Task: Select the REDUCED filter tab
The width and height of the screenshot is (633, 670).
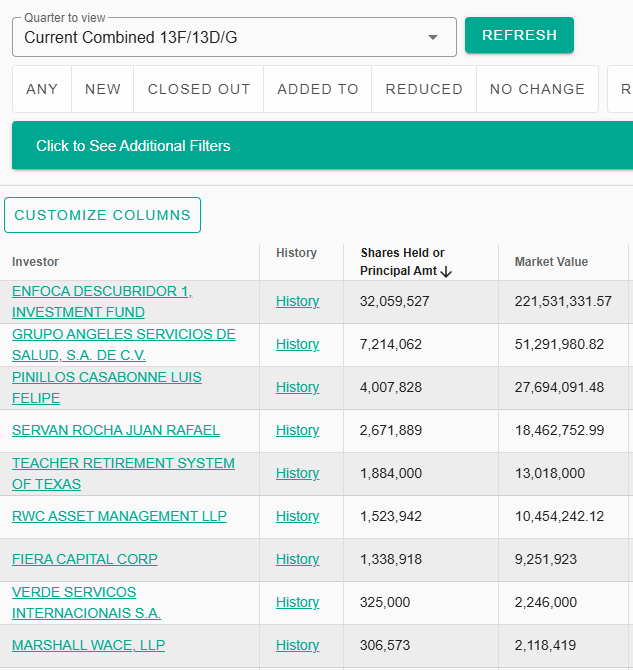Action: tap(424, 89)
